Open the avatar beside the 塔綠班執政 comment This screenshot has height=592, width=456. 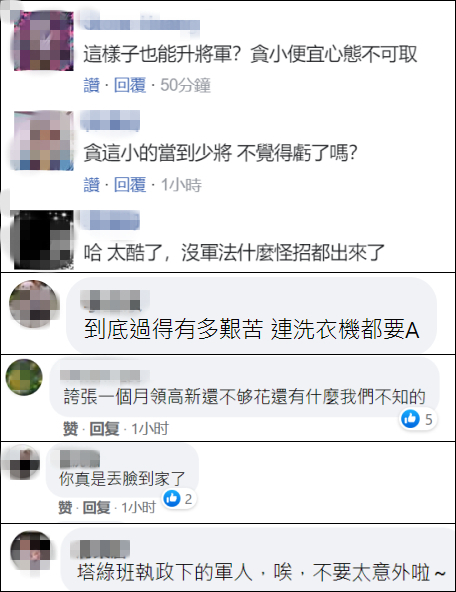[x=31, y=550]
